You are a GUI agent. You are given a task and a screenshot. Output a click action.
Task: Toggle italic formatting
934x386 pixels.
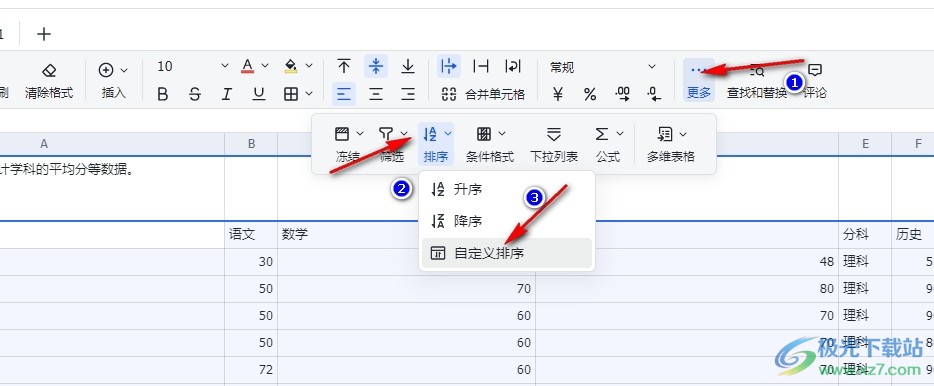[x=226, y=94]
